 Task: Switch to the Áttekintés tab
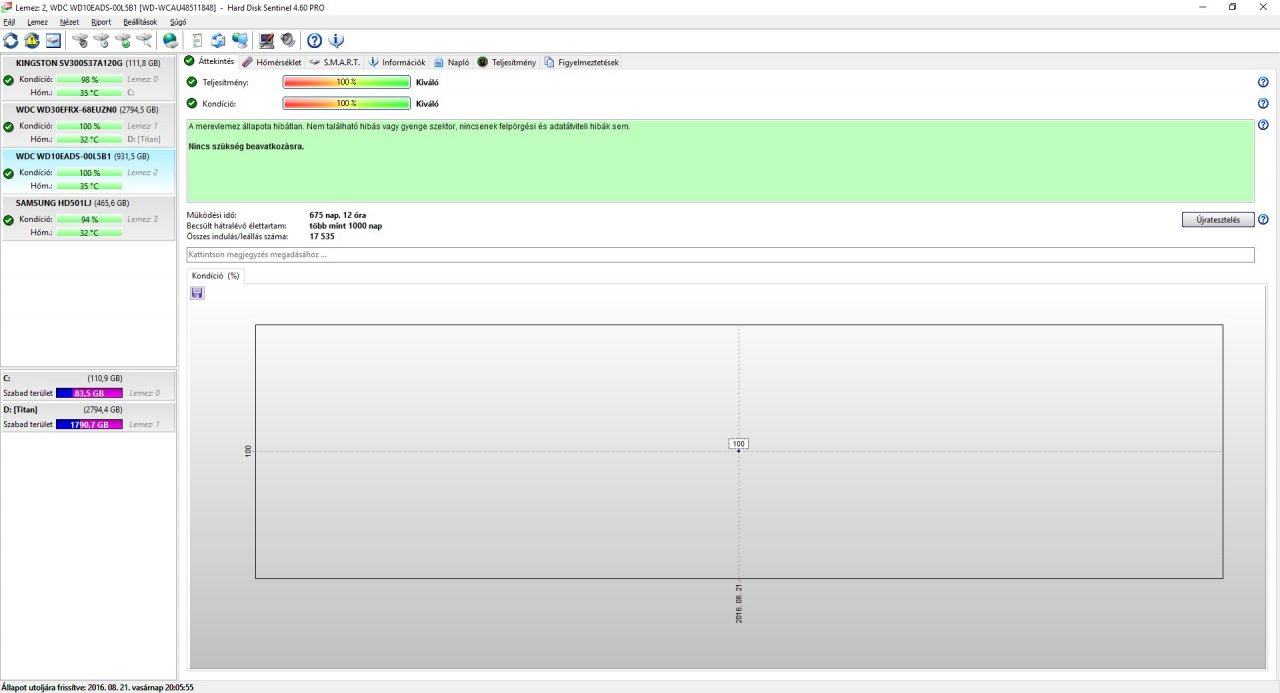tap(209, 61)
